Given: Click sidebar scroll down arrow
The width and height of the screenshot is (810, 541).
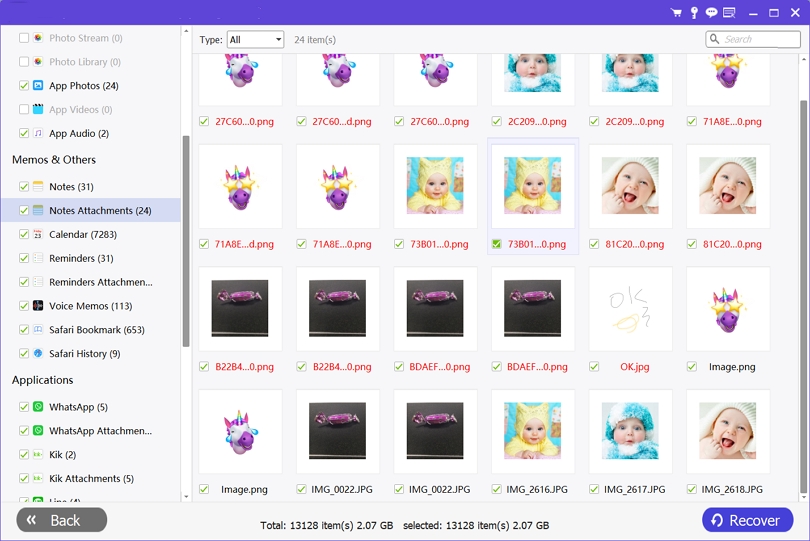Looking at the screenshot, I should pyautogui.click(x=185, y=496).
